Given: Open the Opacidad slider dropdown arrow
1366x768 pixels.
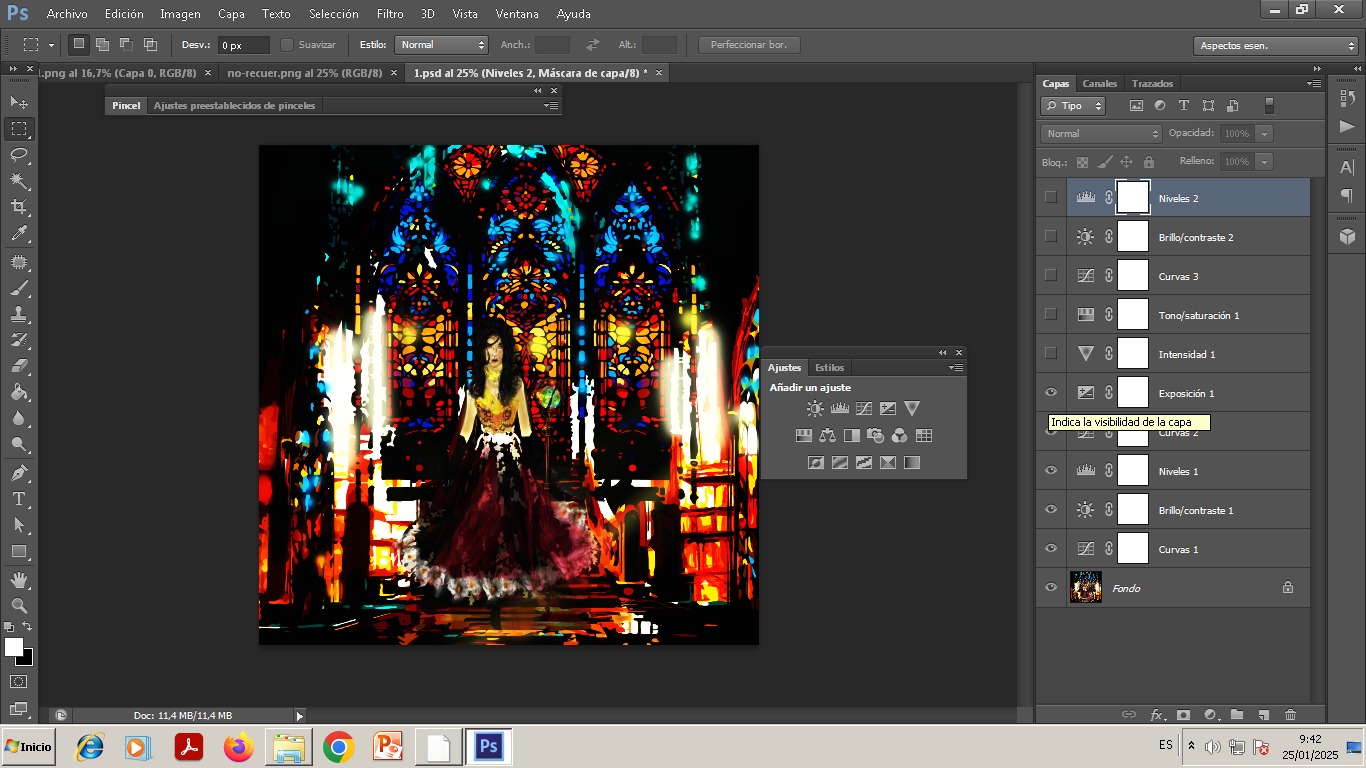Looking at the screenshot, I should (1265, 133).
